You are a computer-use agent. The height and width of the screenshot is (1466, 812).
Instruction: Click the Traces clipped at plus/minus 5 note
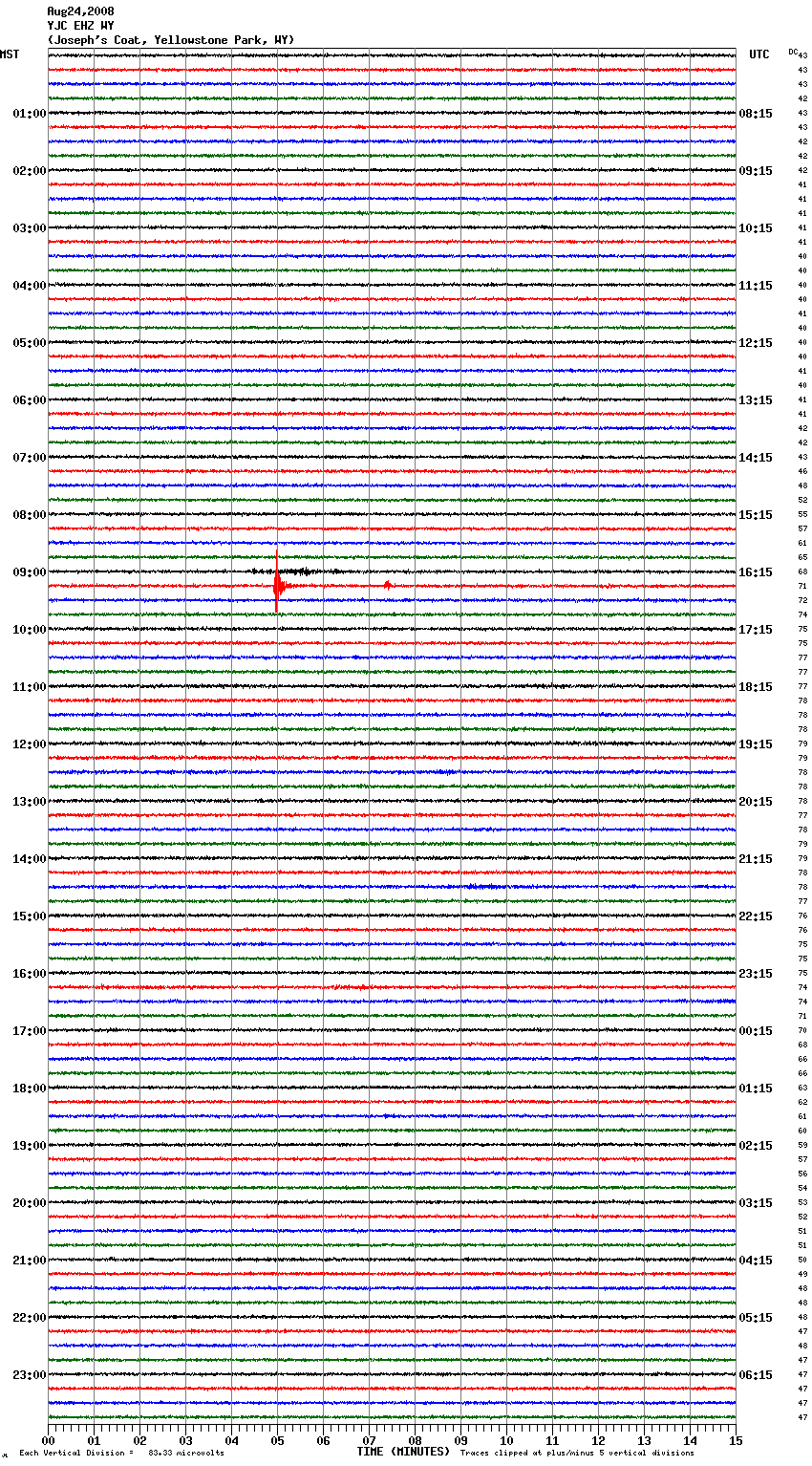point(577,1453)
